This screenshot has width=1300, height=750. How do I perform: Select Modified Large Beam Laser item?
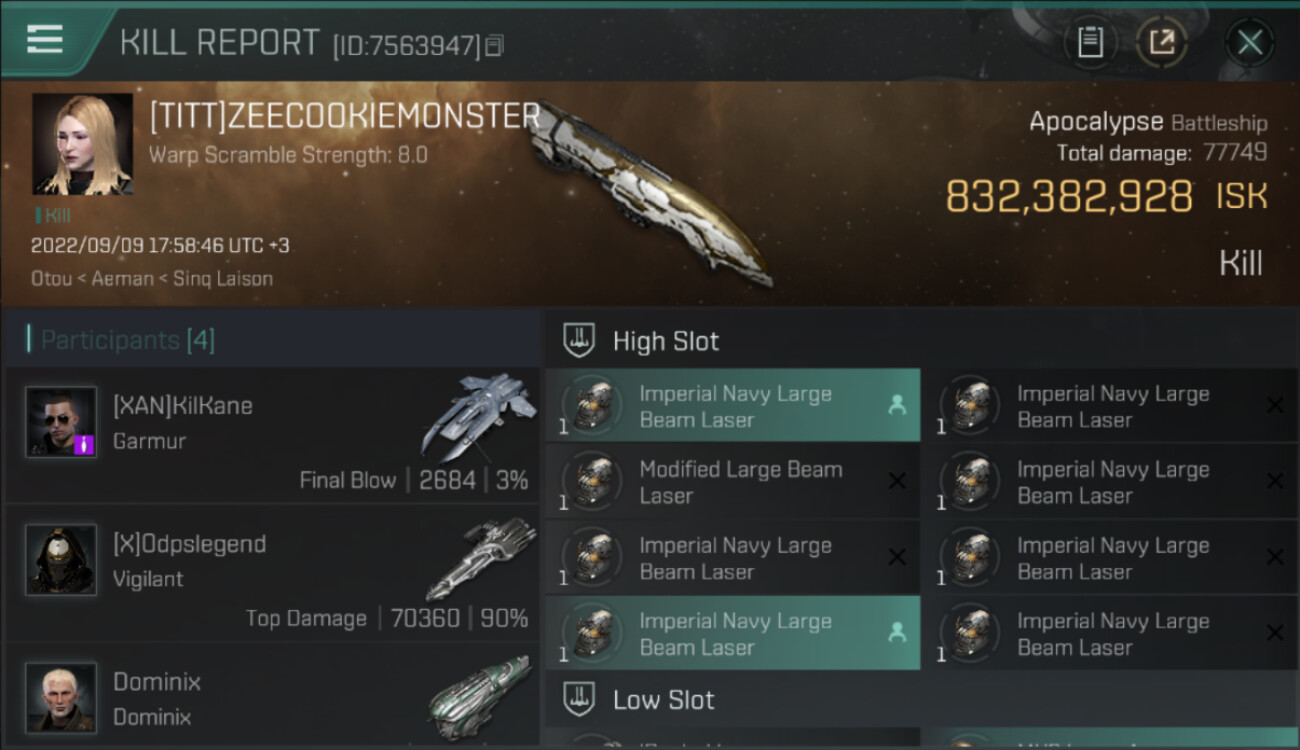[732, 482]
